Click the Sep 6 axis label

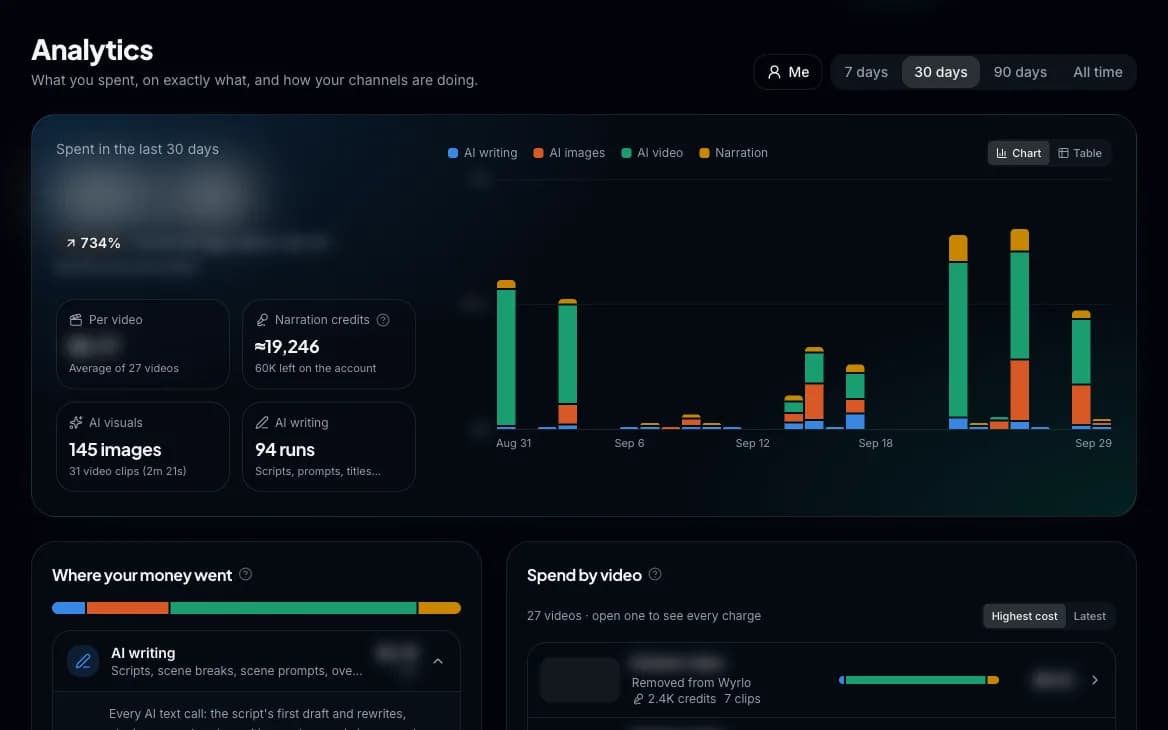tap(629, 443)
